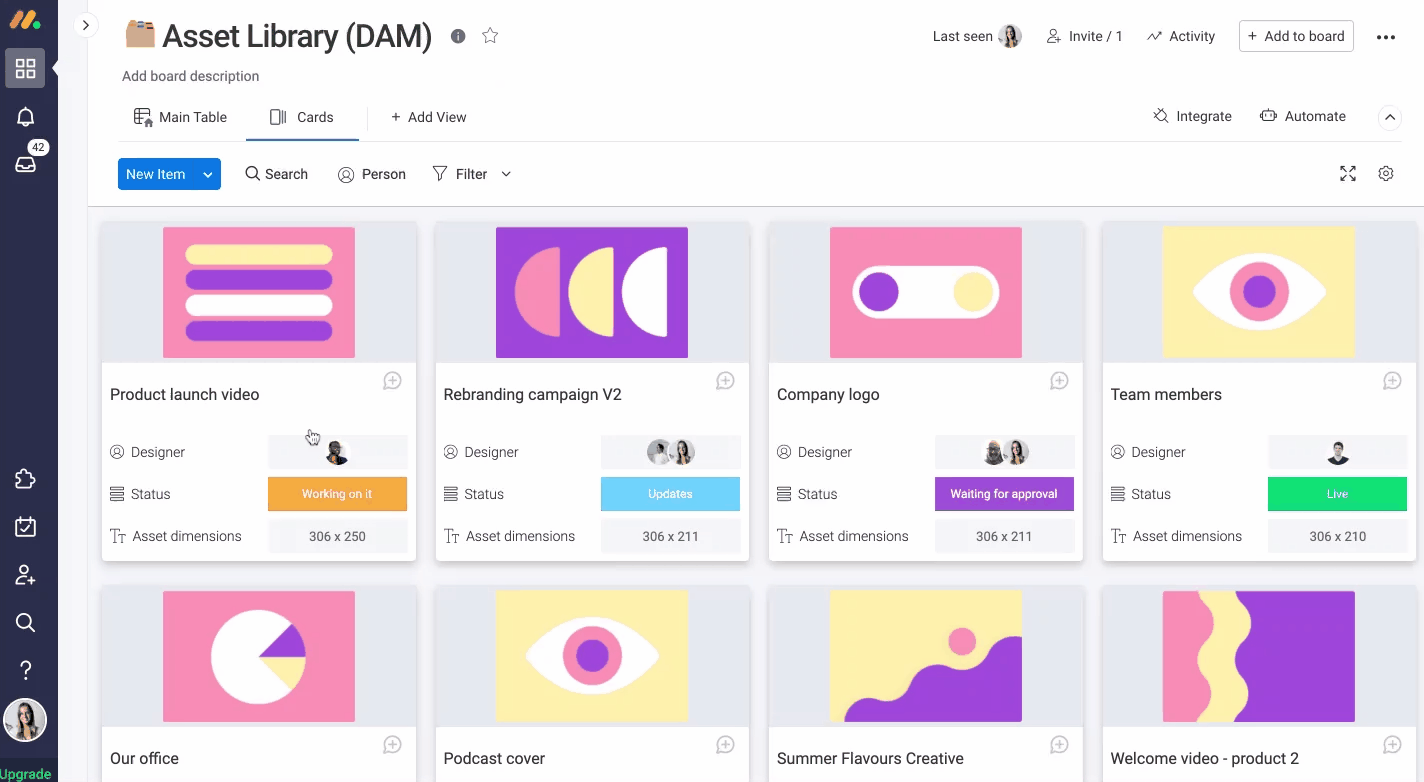Viewport: 1424px width, 782px height.
Task: Collapse the board header with chevron up
Action: [1390, 117]
